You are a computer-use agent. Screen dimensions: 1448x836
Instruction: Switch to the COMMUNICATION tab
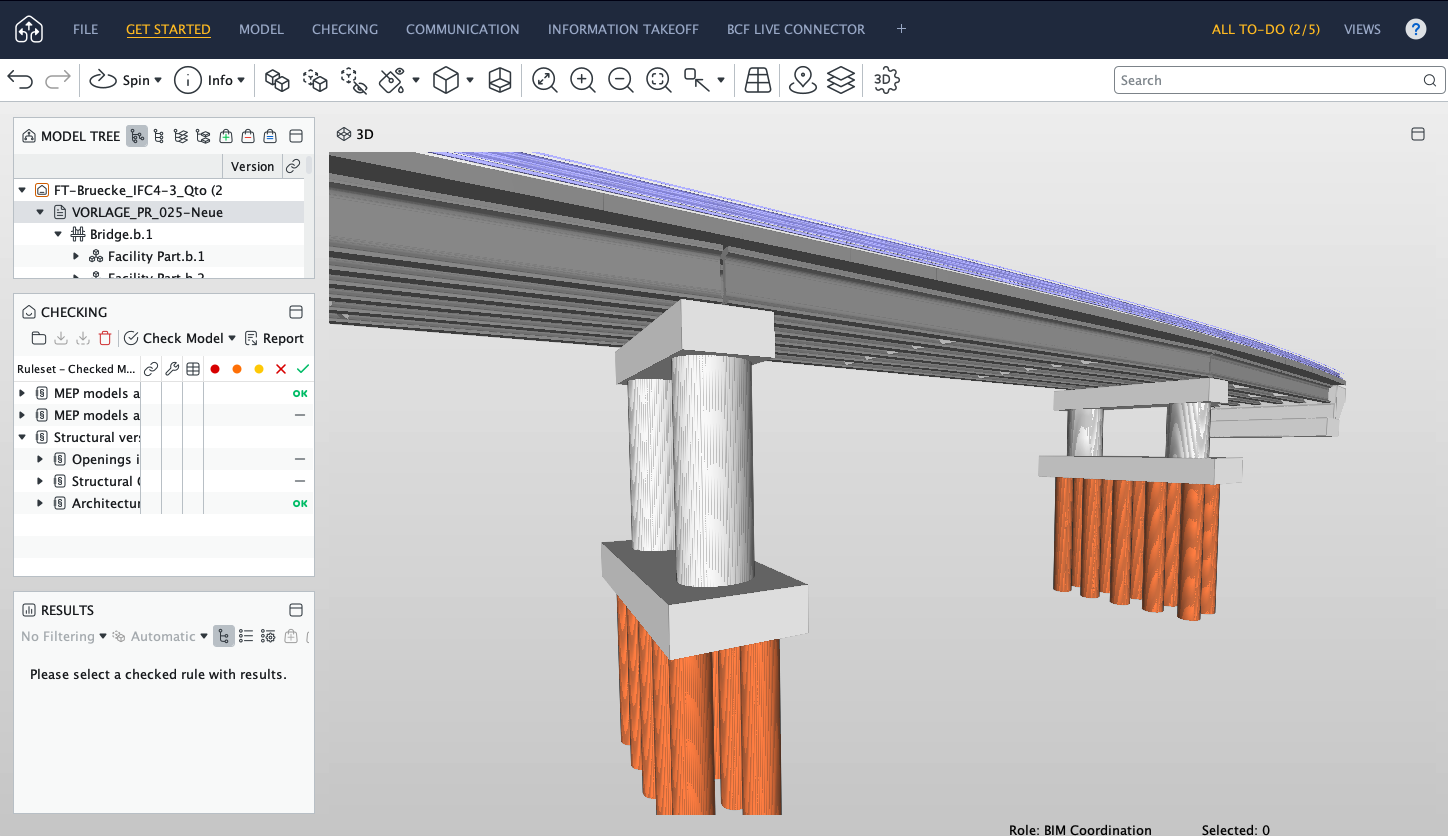point(463,29)
